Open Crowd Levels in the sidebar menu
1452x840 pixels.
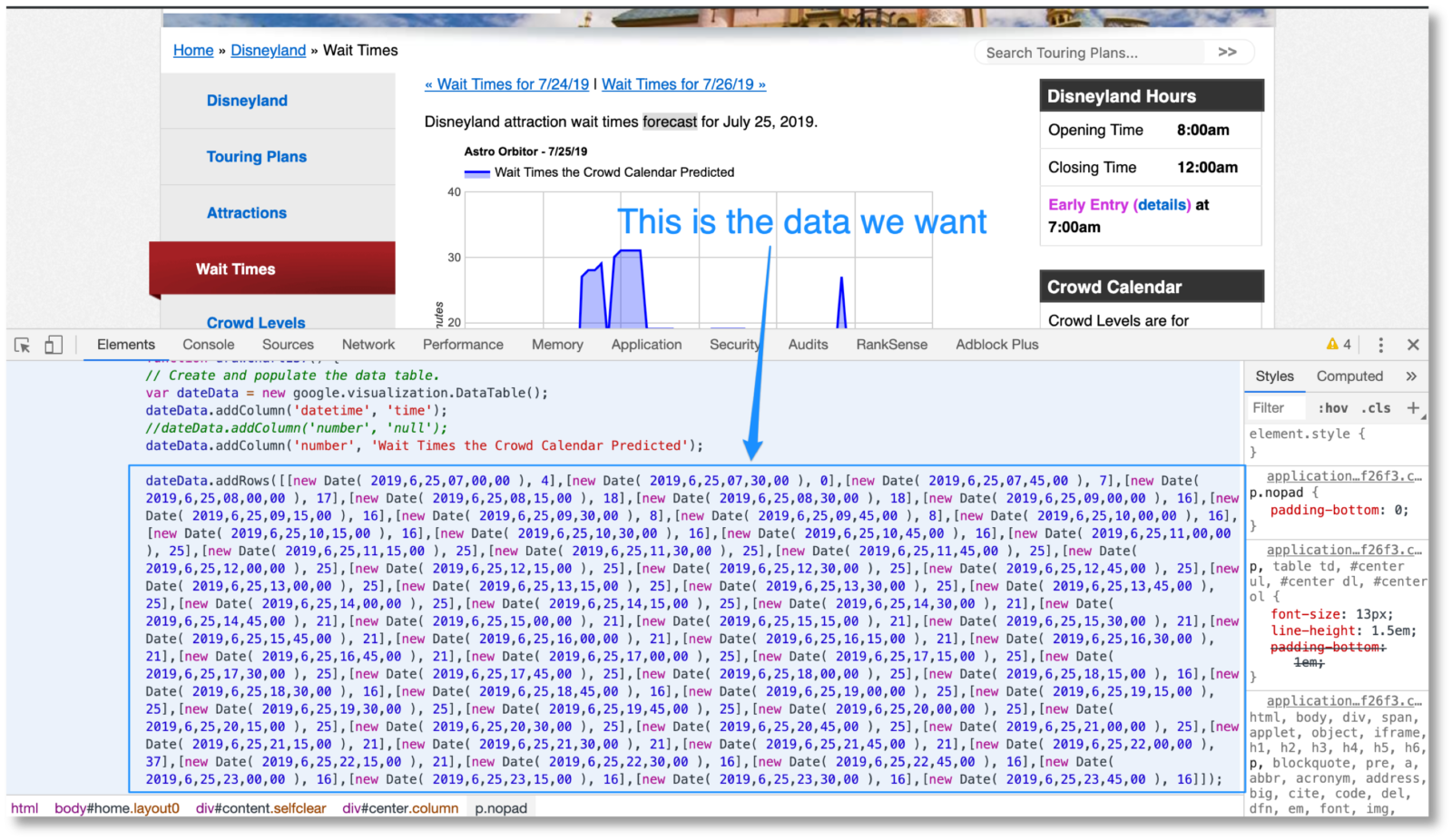click(256, 322)
